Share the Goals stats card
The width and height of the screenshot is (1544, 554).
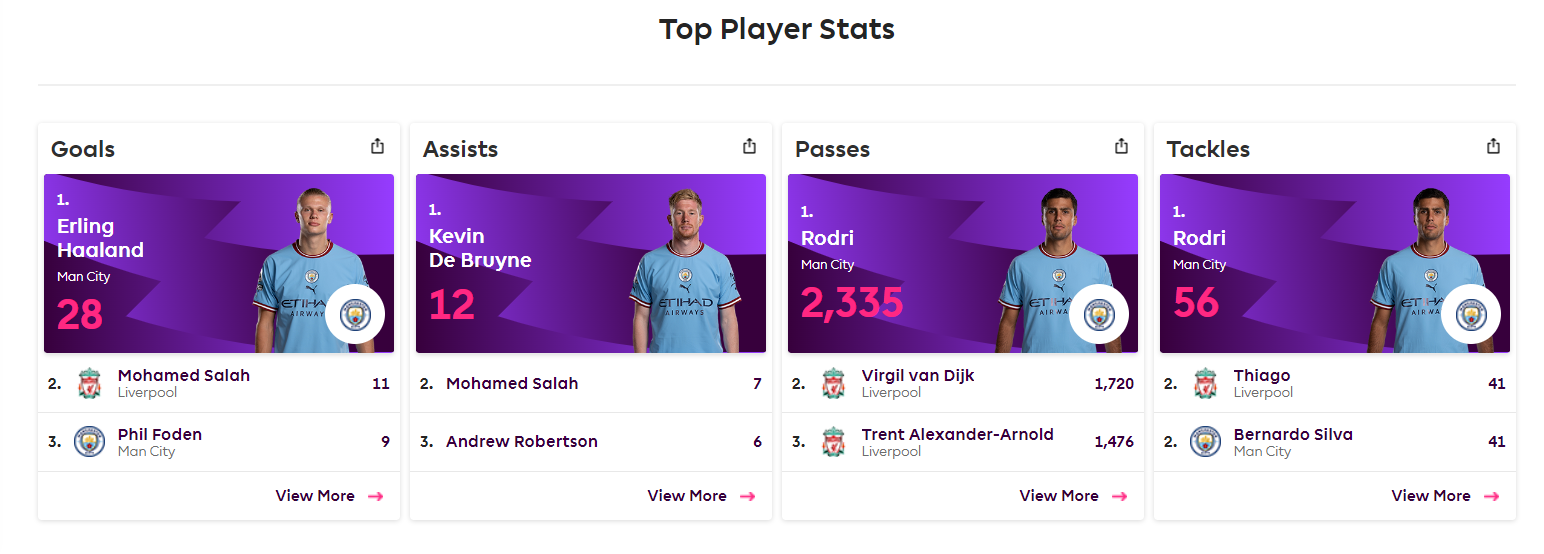coord(377,146)
